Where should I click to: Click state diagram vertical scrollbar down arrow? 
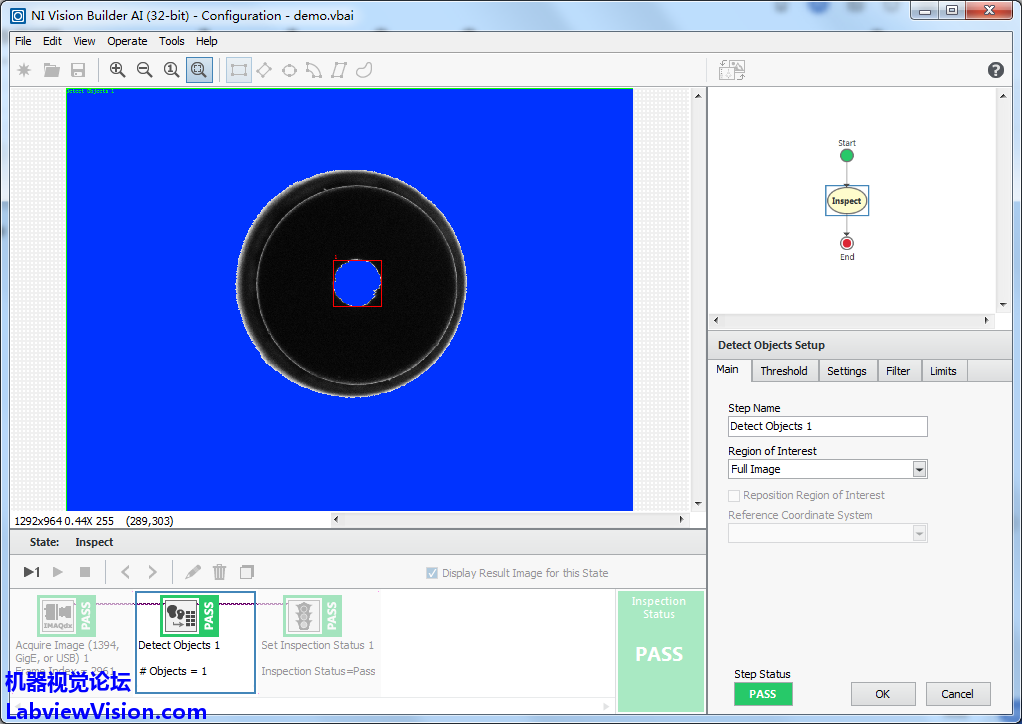click(1002, 304)
